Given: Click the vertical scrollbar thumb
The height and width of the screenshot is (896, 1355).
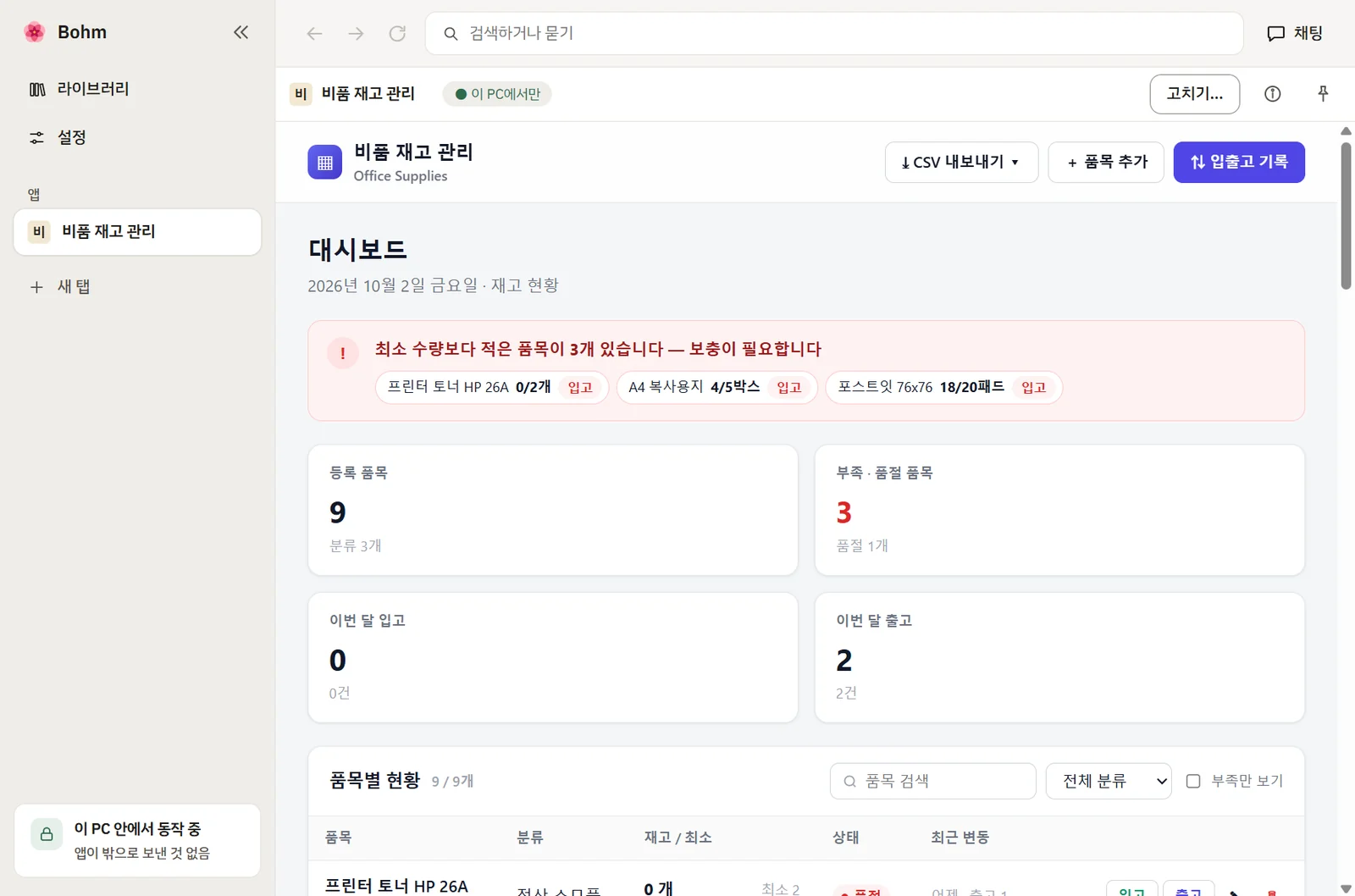Looking at the screenshot, I should (1346, 216).
